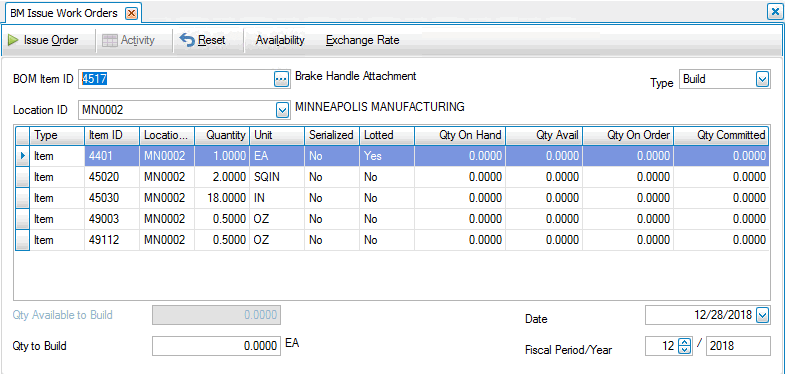
Task: Open the Type Build dropdown
Action: [x=762, y=79]
